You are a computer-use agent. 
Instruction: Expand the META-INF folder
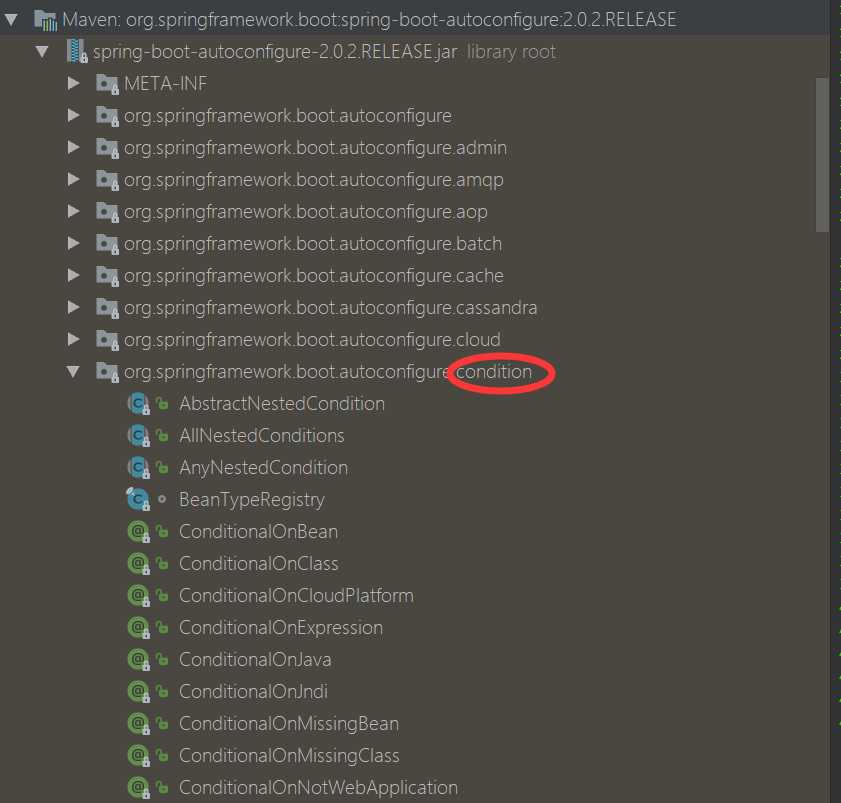click(x=73, y=83)
